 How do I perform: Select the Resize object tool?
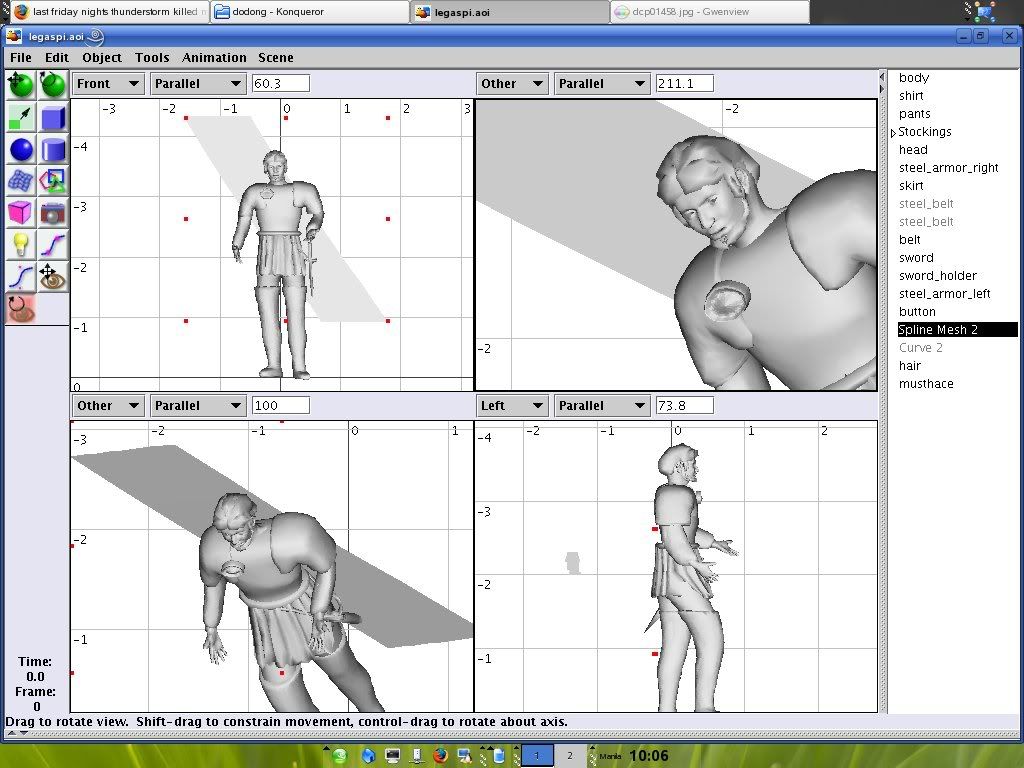coord(21,118)
